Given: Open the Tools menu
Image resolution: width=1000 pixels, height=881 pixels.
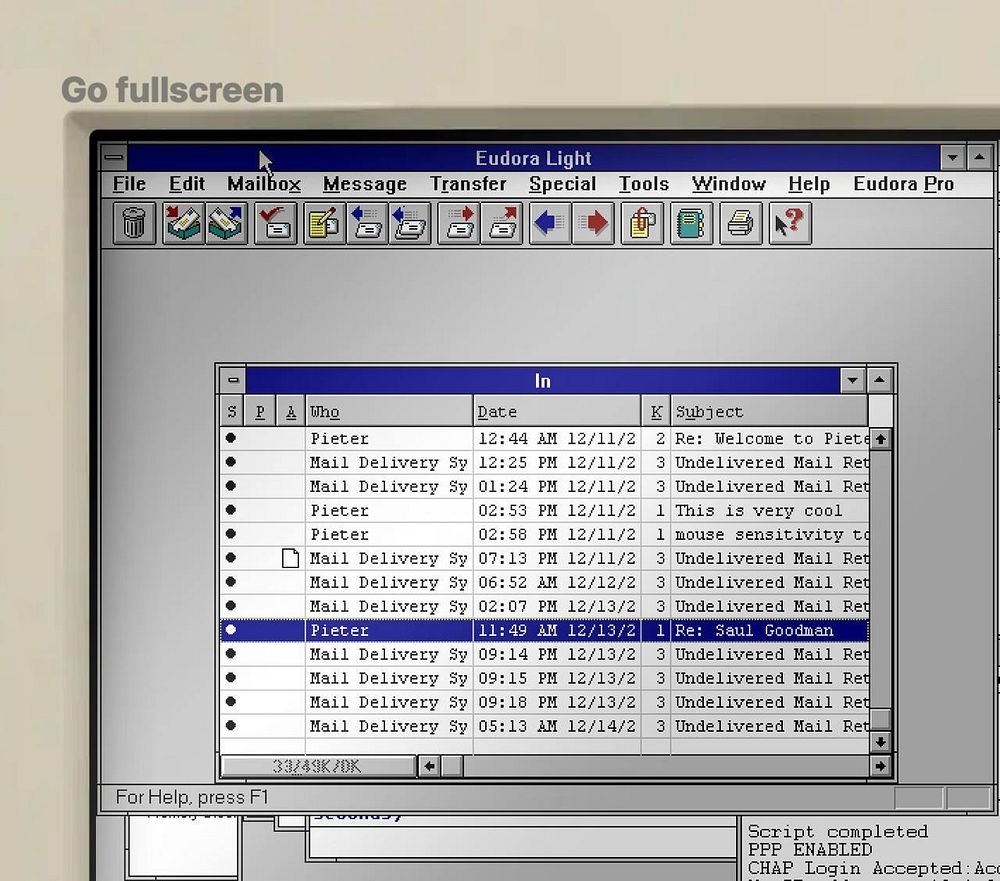Looking at the screenshot, I should 644,184.
